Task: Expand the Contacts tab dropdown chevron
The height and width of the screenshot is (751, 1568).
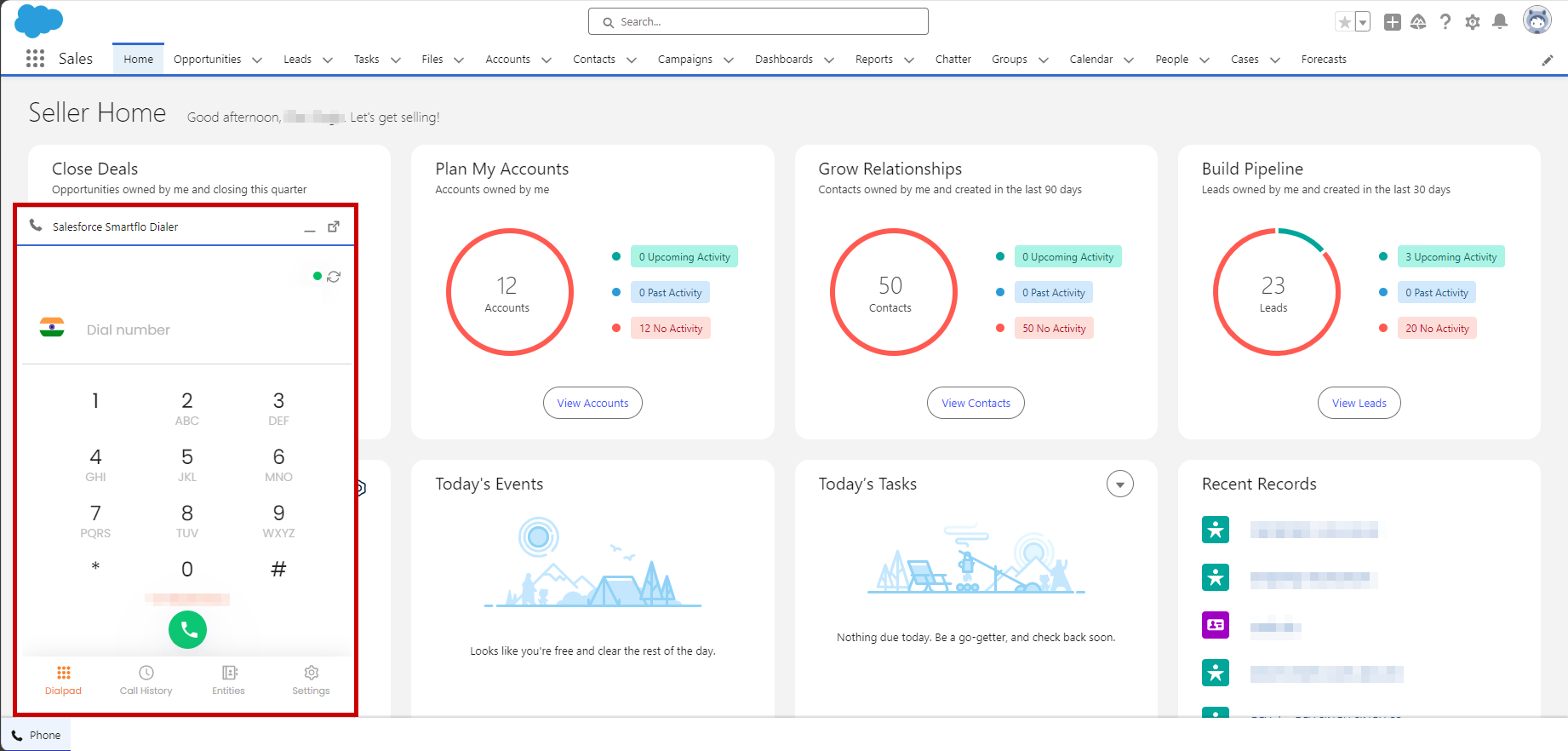Action: (x=632, y=60)
